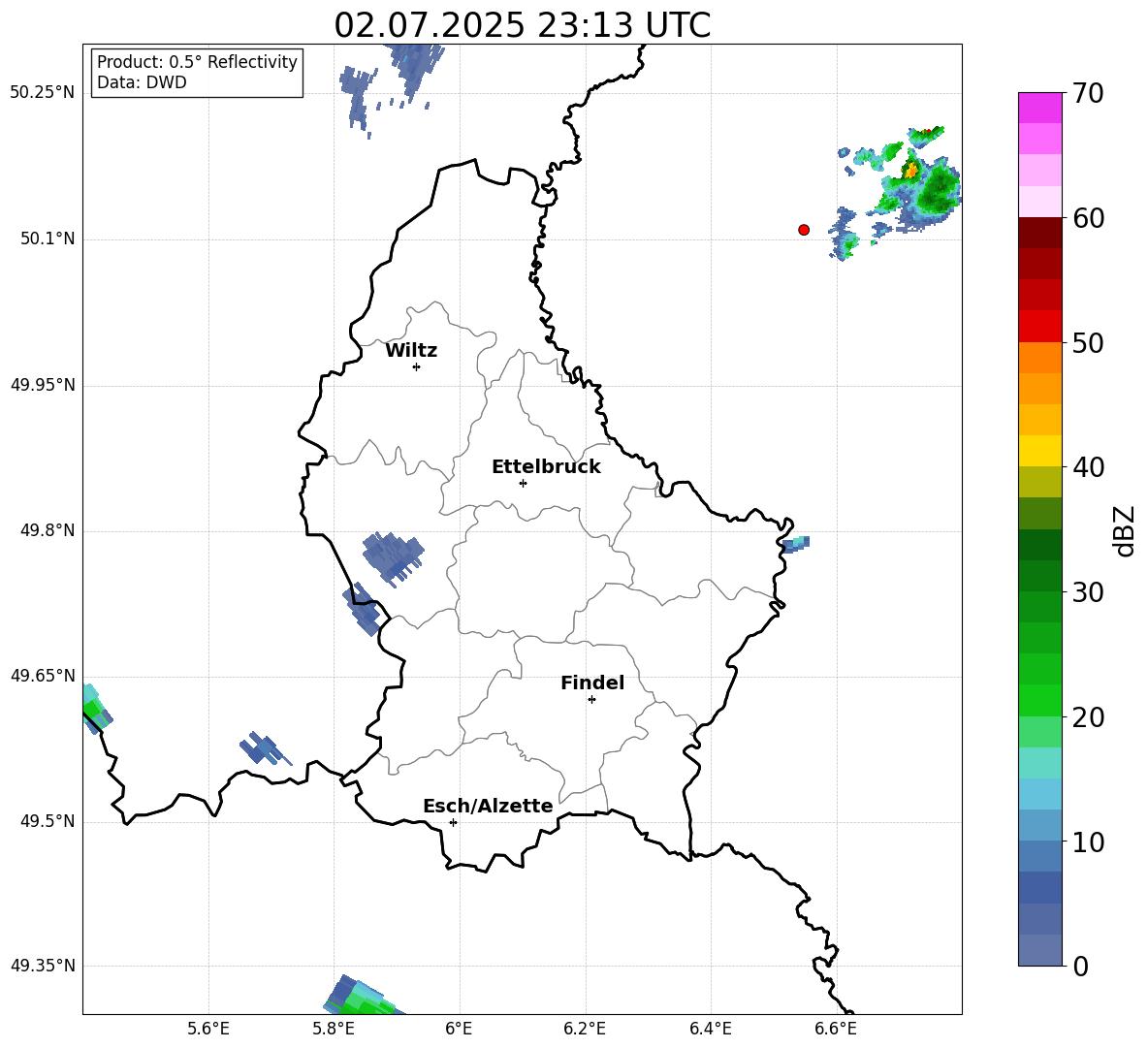Click the 6.2°E longitude label
1148x1048 pixels.
585,1029
